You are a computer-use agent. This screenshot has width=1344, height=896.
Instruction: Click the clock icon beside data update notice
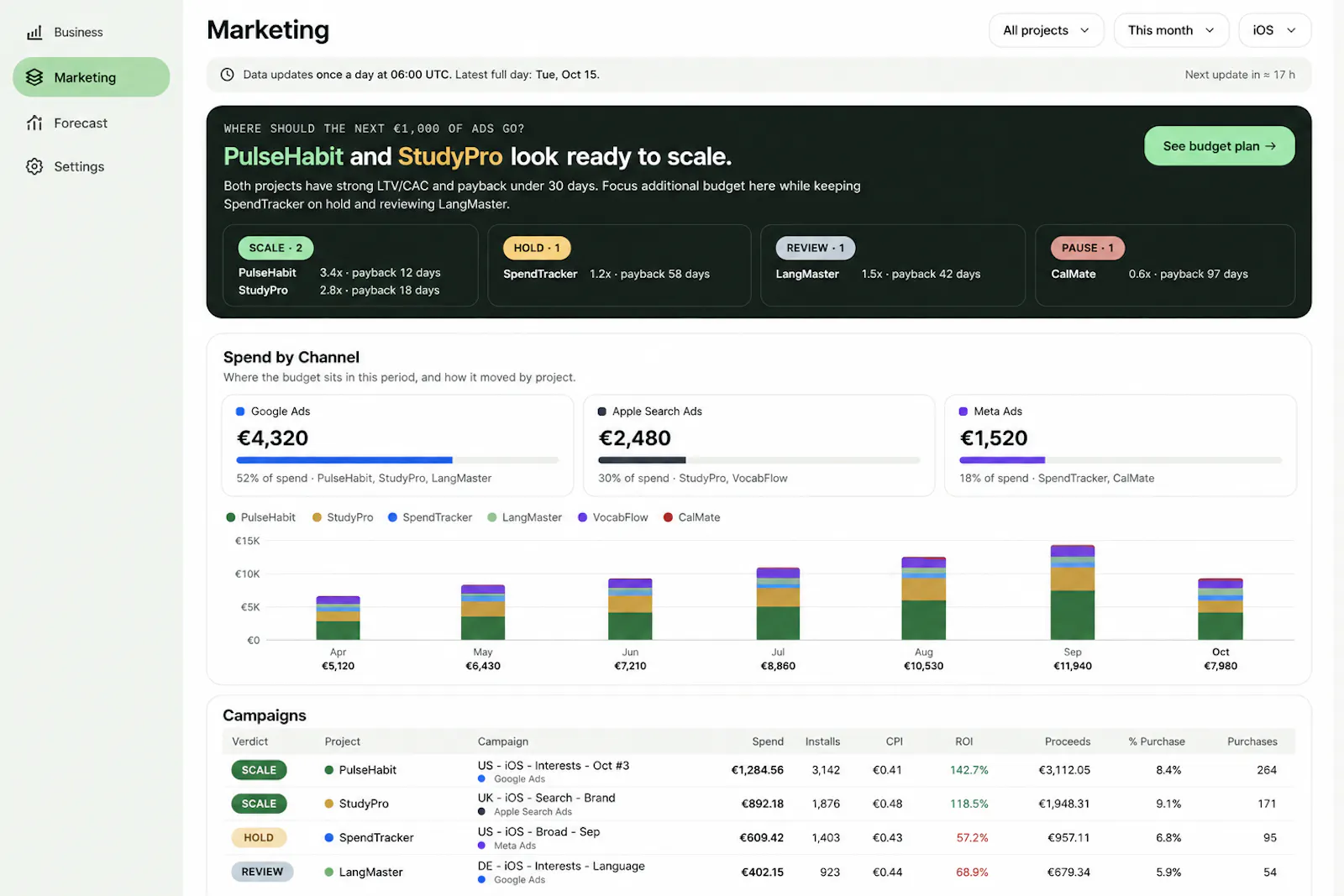227,75
